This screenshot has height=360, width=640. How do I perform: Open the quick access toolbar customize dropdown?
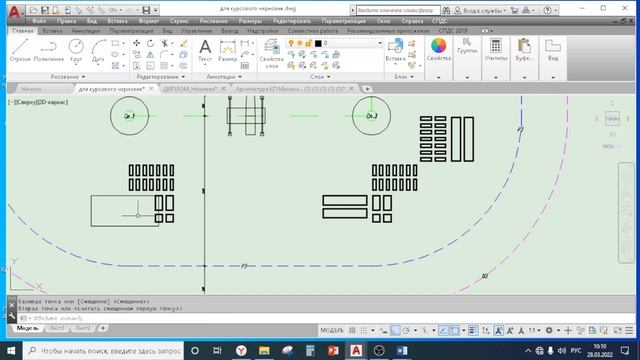pyautogui.click(x=156, y=10)
